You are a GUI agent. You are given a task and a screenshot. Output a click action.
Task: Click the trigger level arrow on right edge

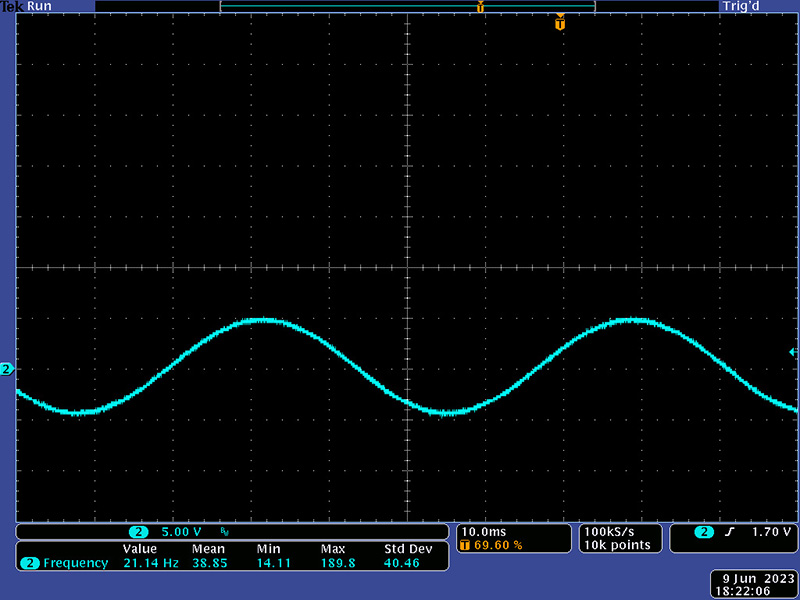coord(793,352)
